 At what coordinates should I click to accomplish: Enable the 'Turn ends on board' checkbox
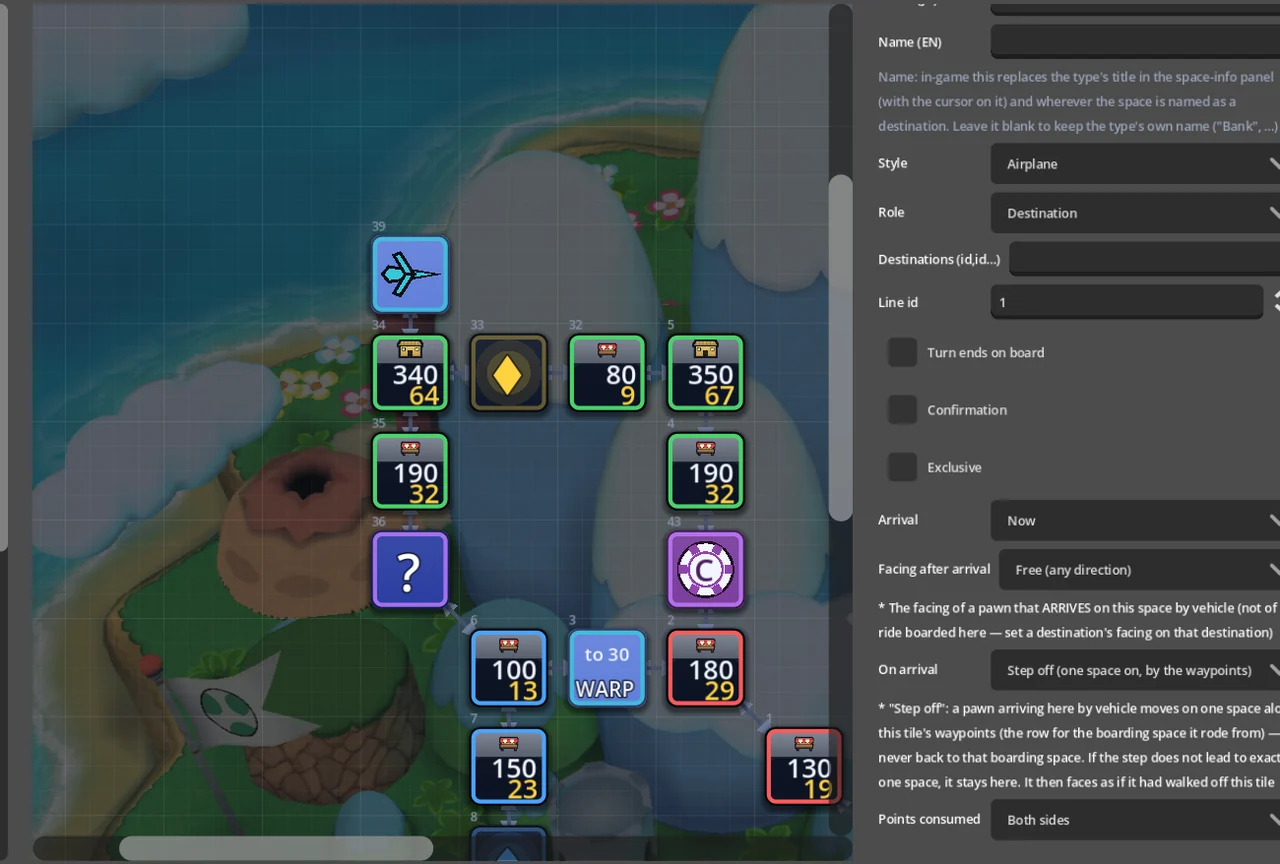pos(903,352)
